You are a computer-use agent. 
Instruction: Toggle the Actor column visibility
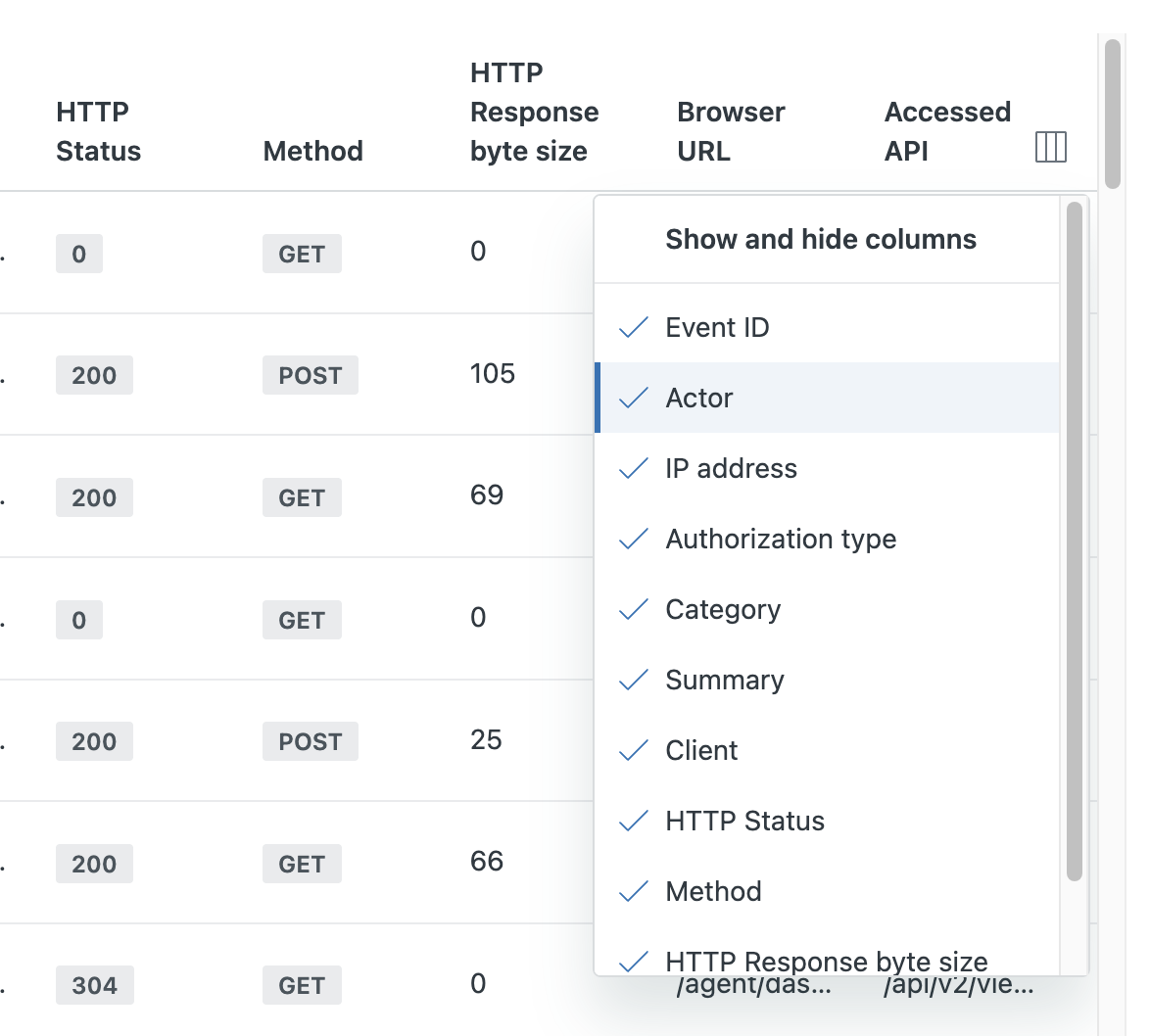[699, 398]
